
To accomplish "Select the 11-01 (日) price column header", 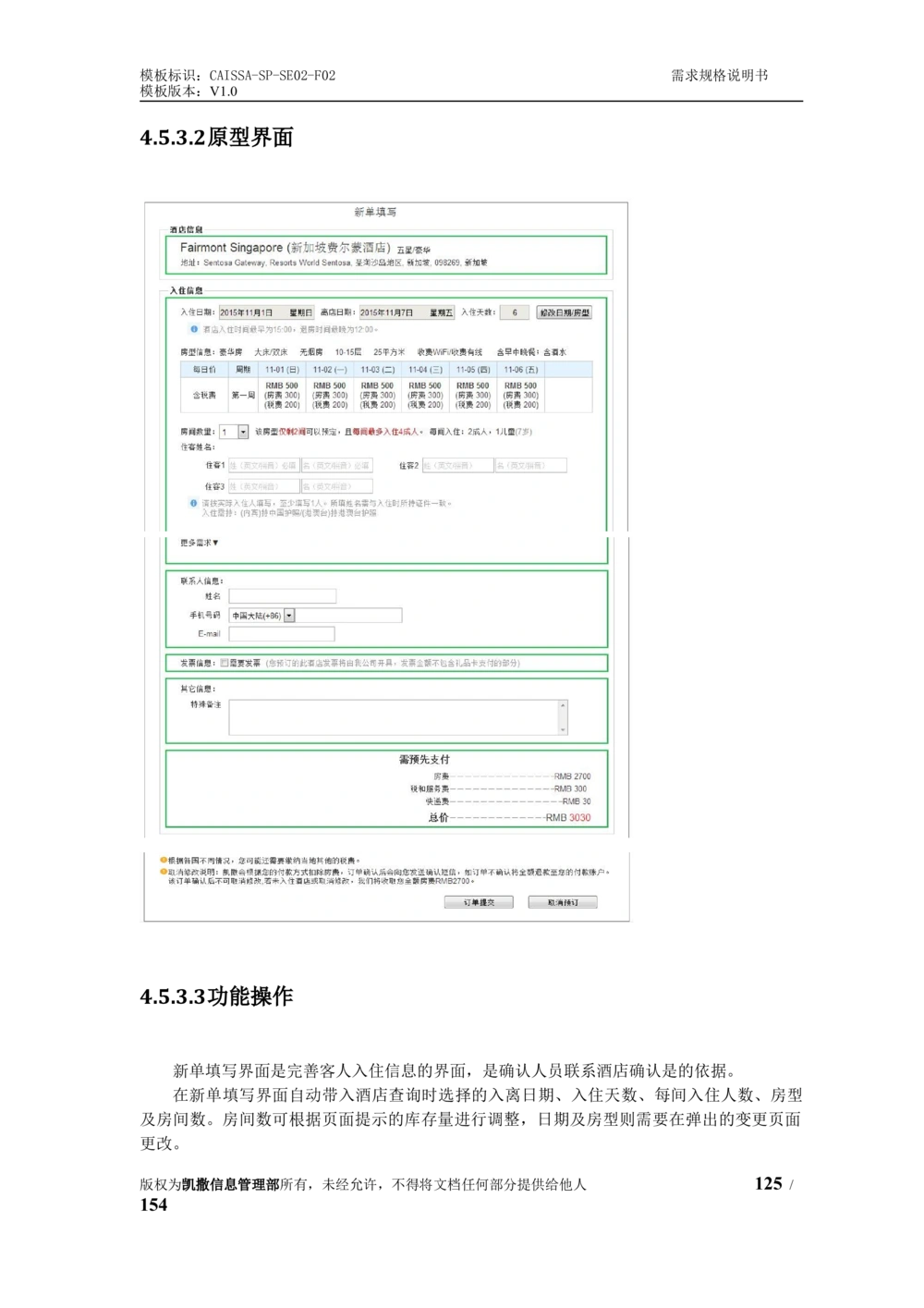I will [x=282, y=370].
